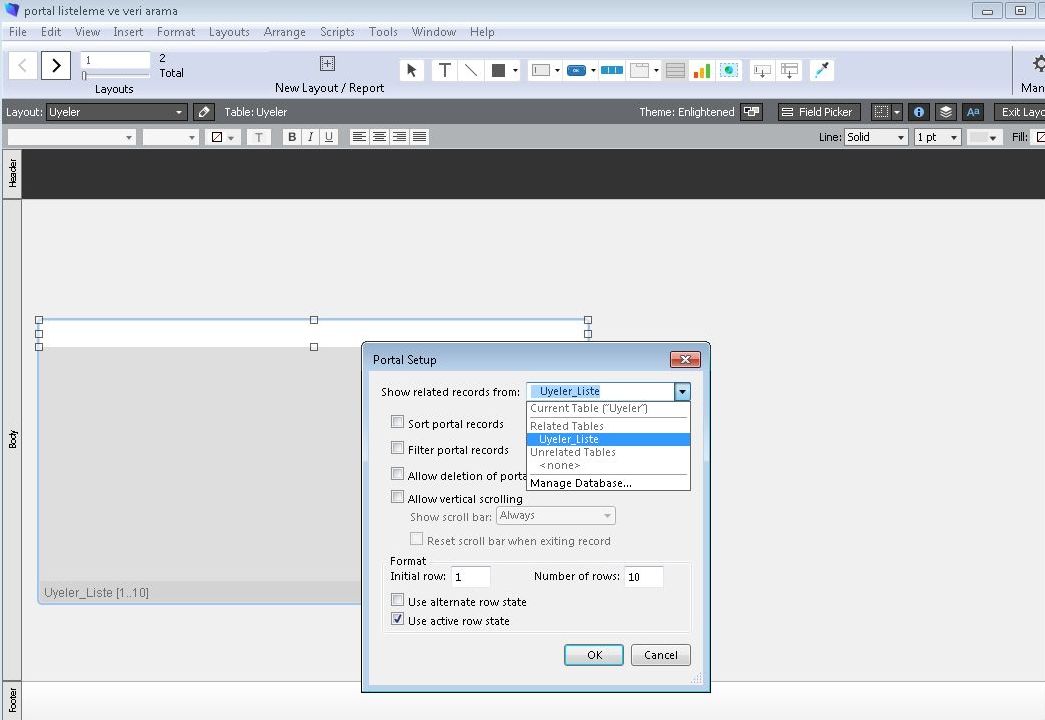Pick the Line drawing tool
Viewport: 1045px width, 720px height.
coord(471,70)
